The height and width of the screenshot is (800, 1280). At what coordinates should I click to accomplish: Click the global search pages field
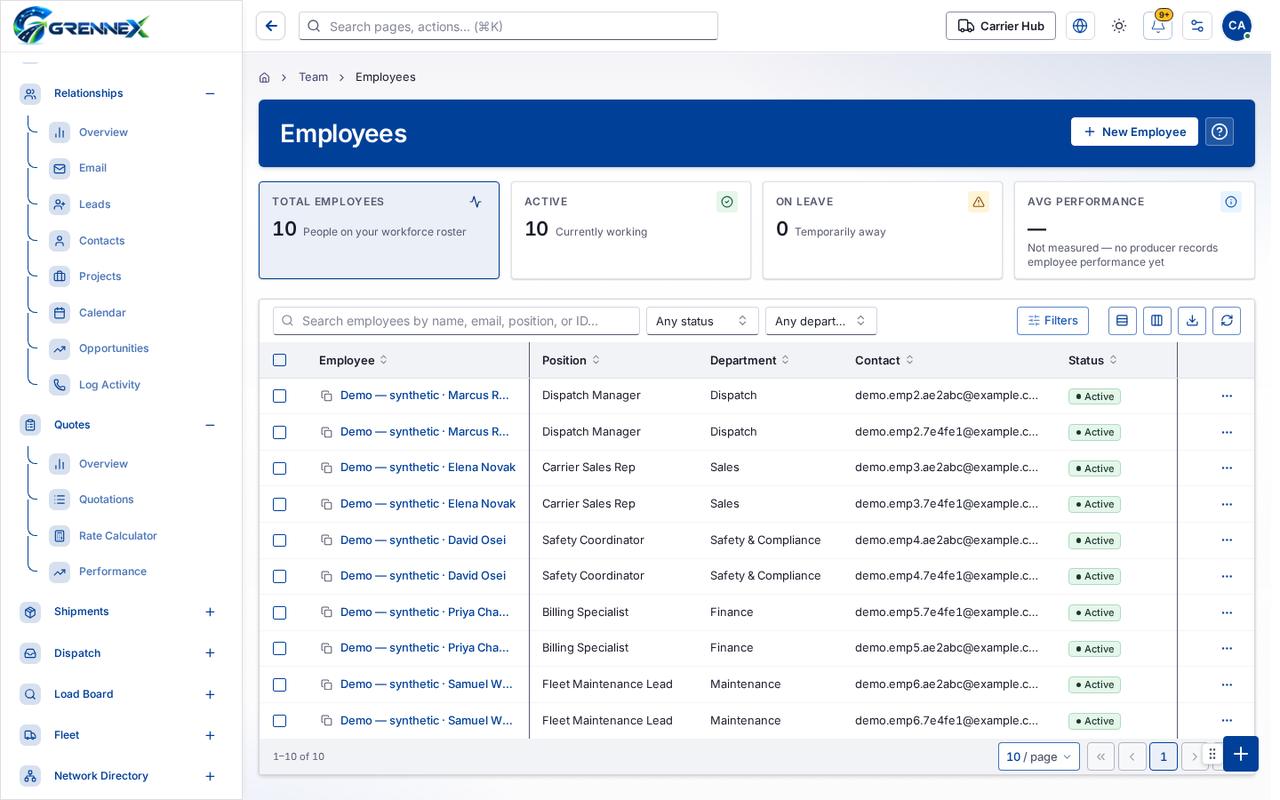pyautogui.click(x=508, y=26)
